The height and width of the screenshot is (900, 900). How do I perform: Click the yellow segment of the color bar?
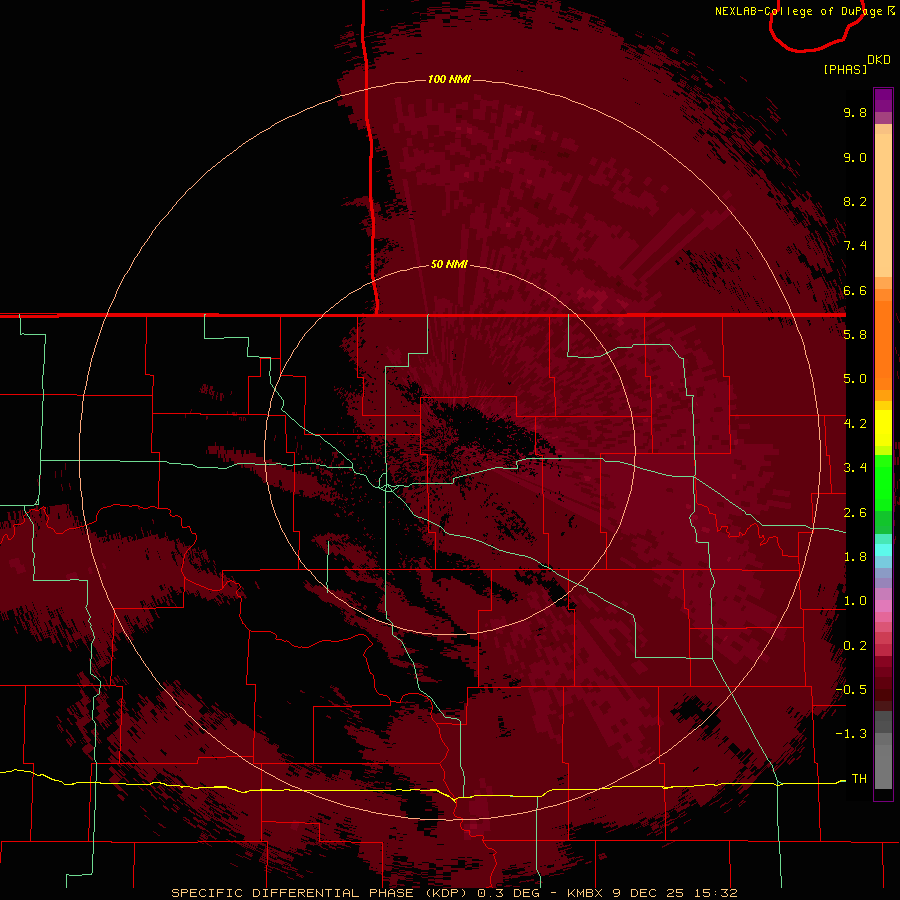pyautogui.click(x=883, y=428)
